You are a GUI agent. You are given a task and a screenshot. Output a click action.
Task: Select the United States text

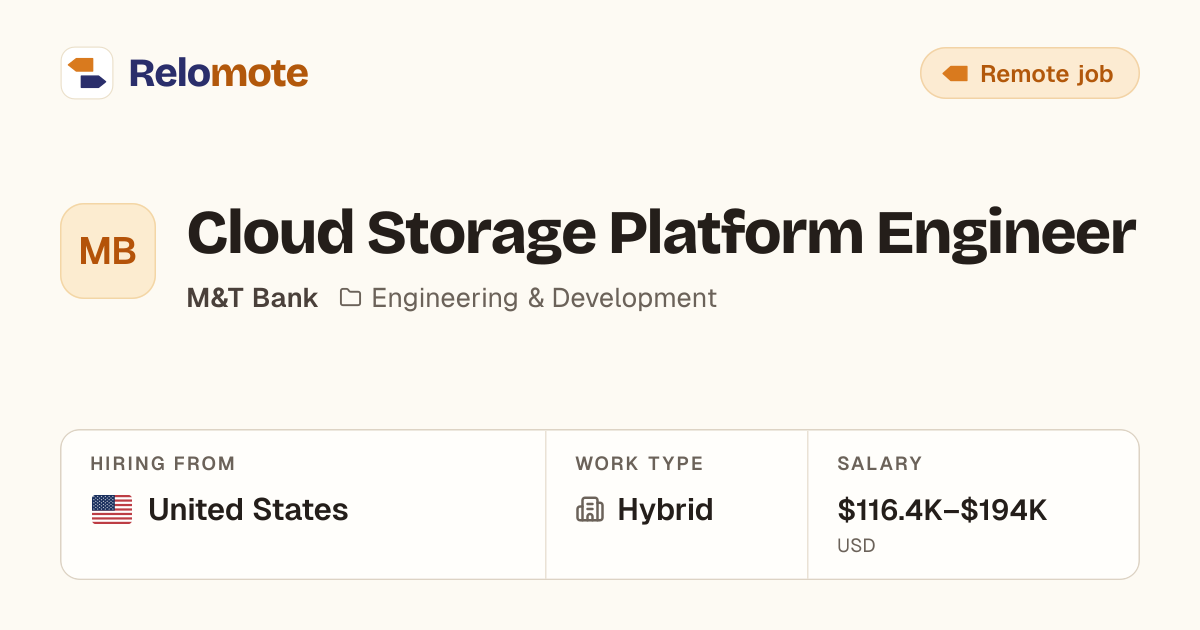(248, 510)
